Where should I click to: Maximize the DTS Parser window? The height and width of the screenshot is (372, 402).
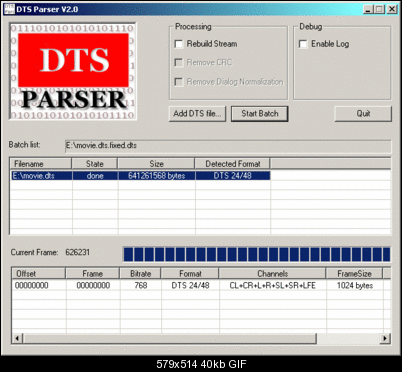(379, 9)
